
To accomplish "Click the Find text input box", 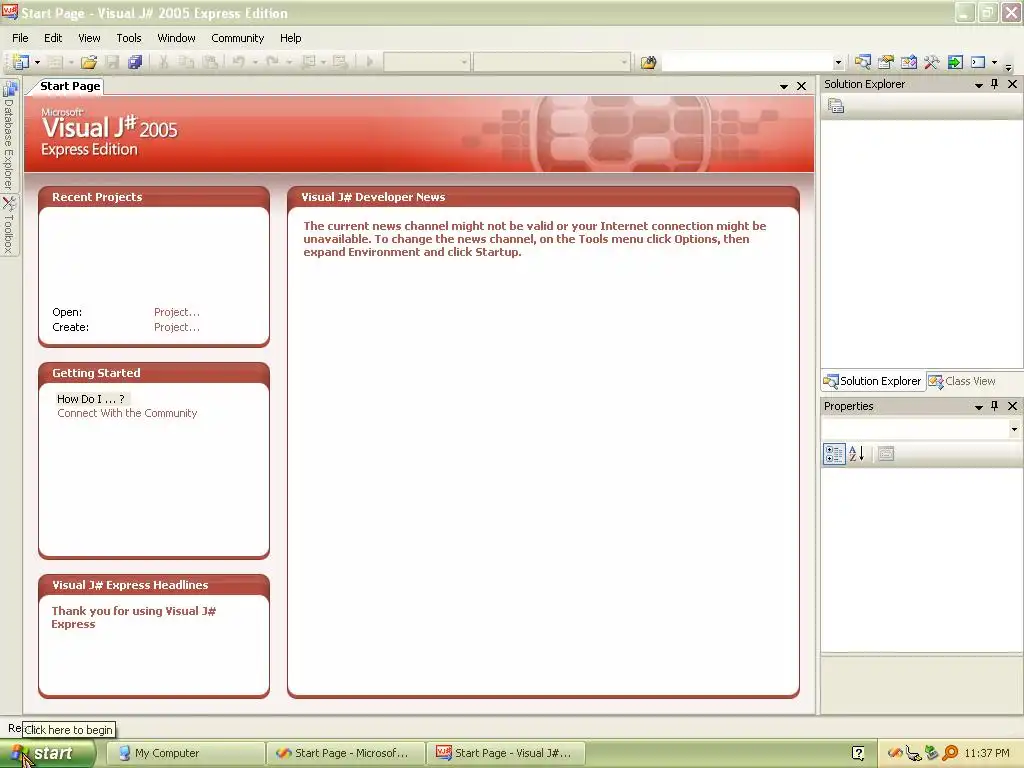I will coord(747,63).
